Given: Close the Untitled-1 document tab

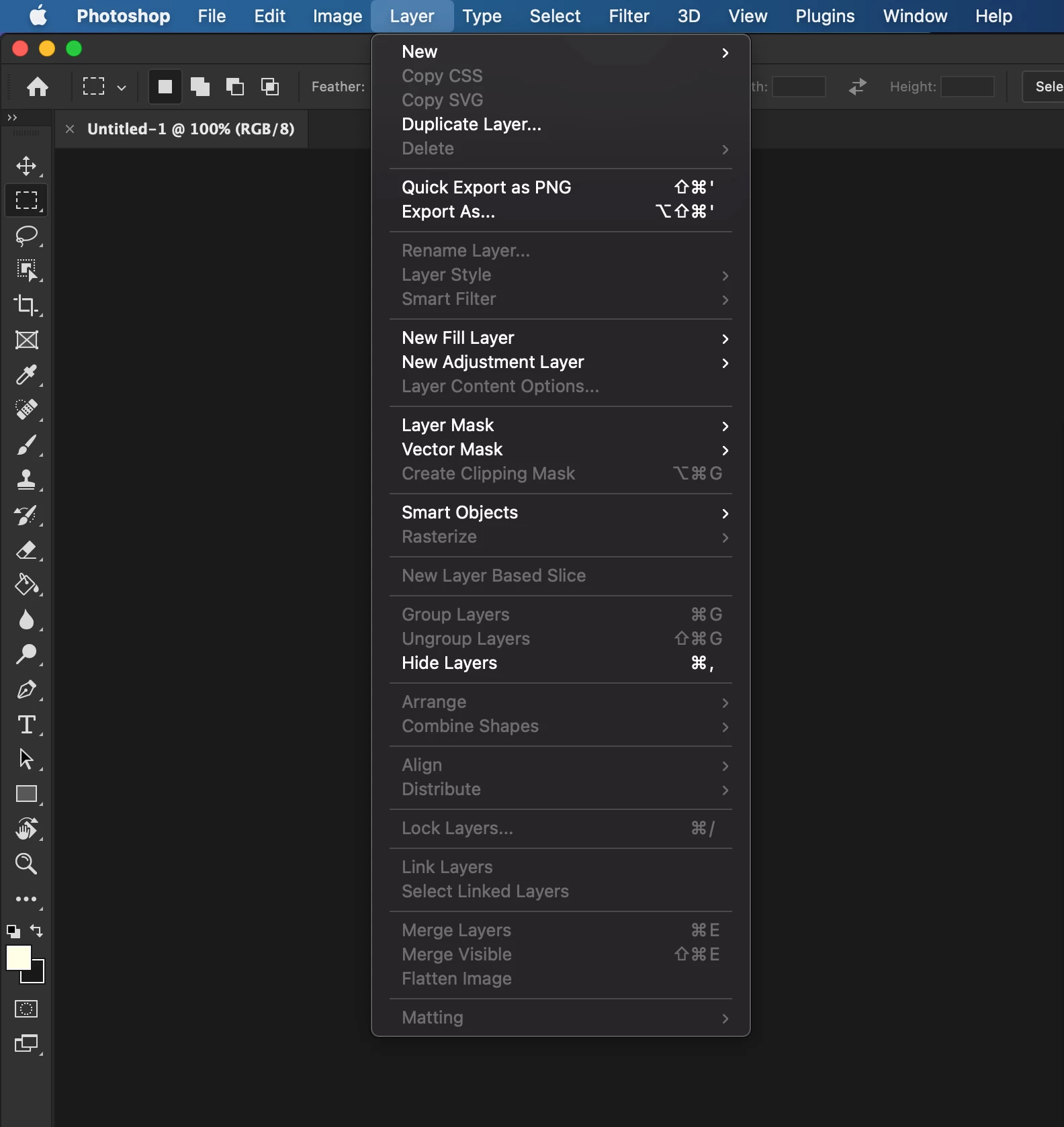Looking at the screenshot, I should click(70, 129).
